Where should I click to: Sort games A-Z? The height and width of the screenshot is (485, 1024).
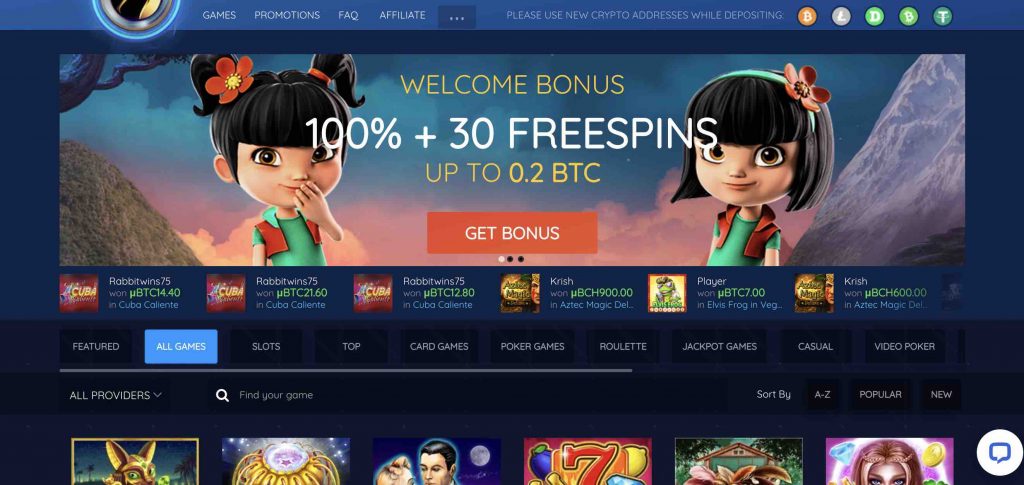(x=822, y=394)
